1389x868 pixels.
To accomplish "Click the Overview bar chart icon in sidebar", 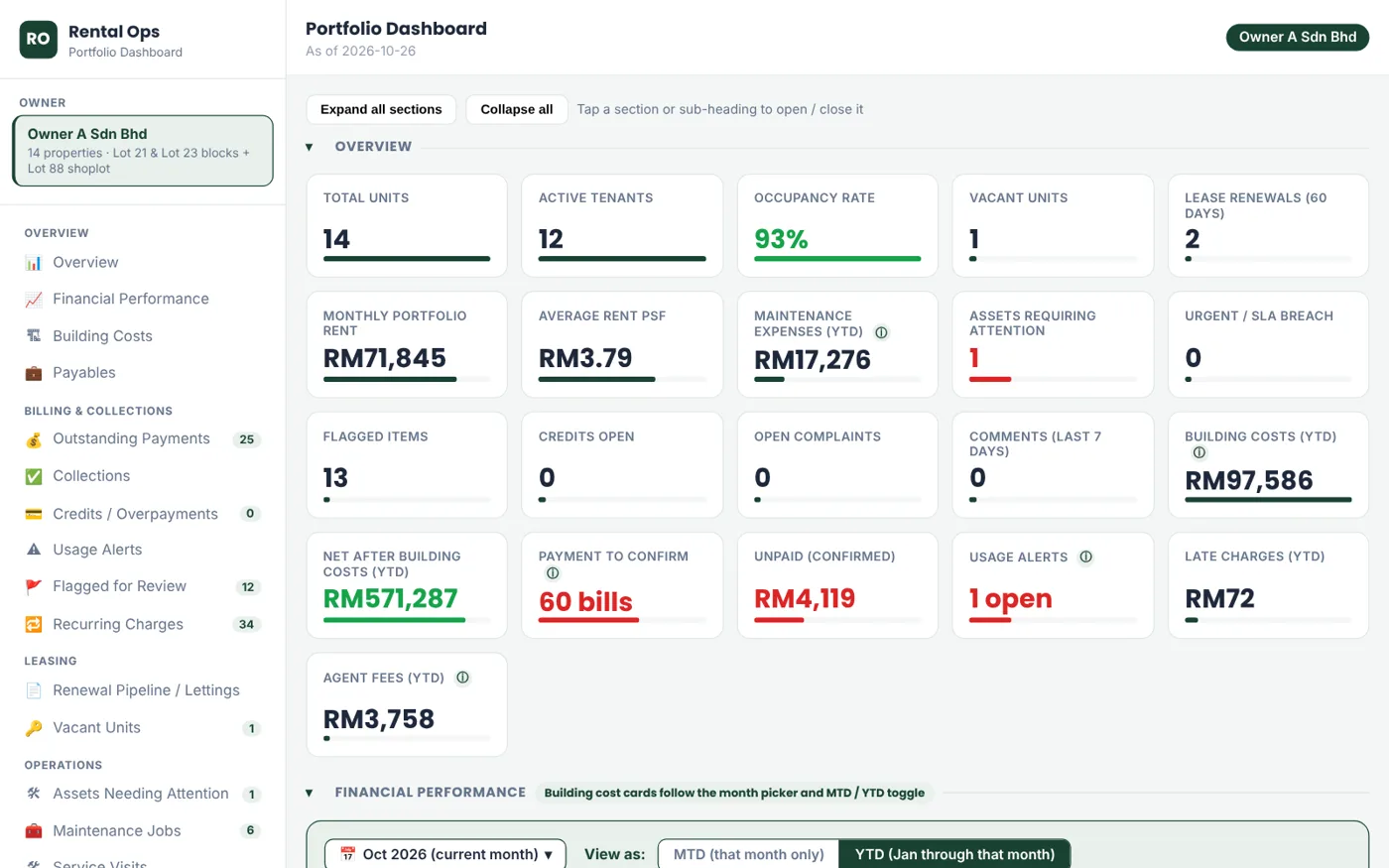I will pos(34,263).
